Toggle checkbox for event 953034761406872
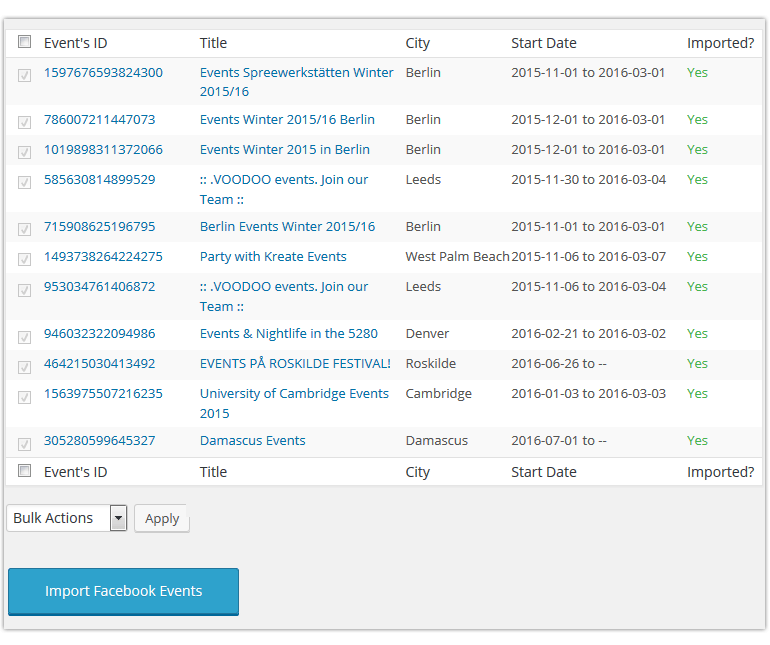The image size is (770, 645). (x=24, y=290)
